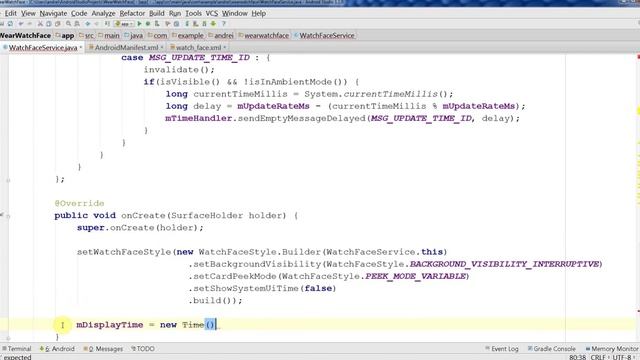The height and width of the screenshot is (360, 640).
Task: Open the Run menu
Action: 175,13
